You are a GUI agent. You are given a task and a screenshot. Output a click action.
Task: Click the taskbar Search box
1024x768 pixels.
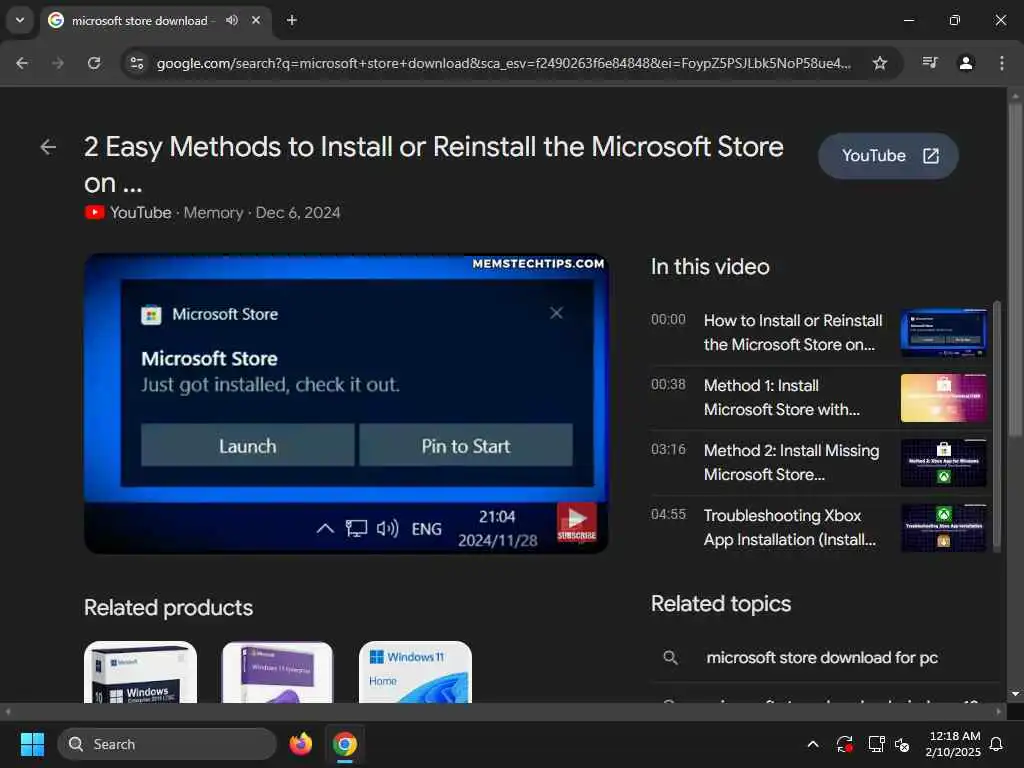pyautogui.click(x=167, y=744)
